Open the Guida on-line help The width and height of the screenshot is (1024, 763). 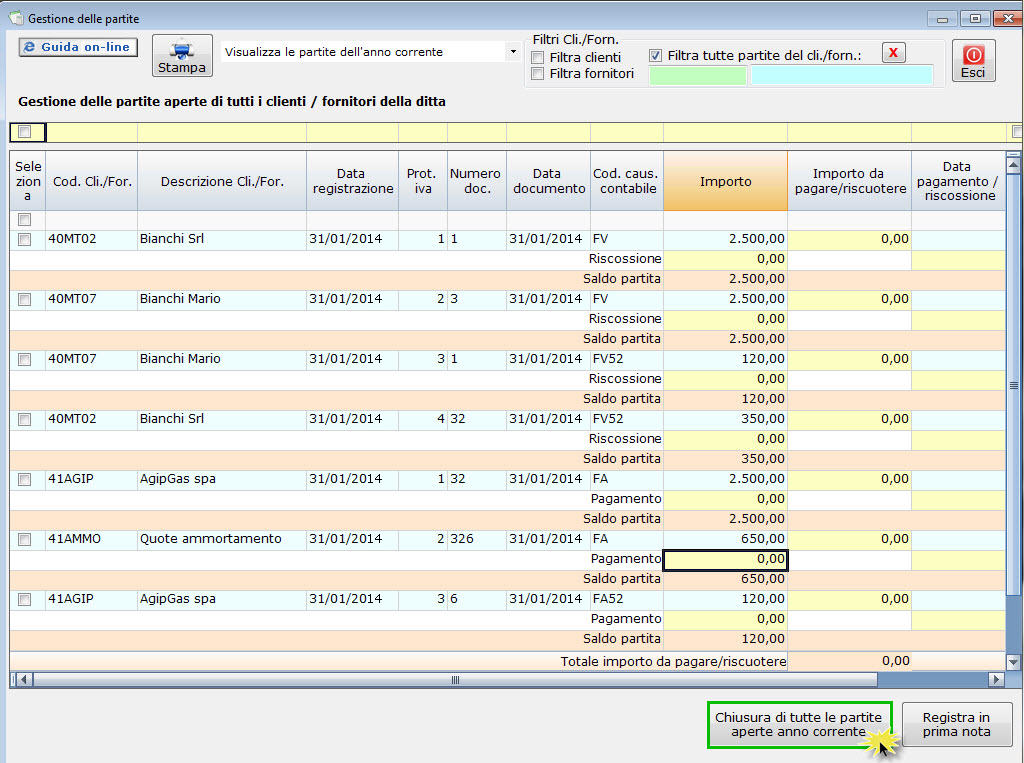coord(78,47)
